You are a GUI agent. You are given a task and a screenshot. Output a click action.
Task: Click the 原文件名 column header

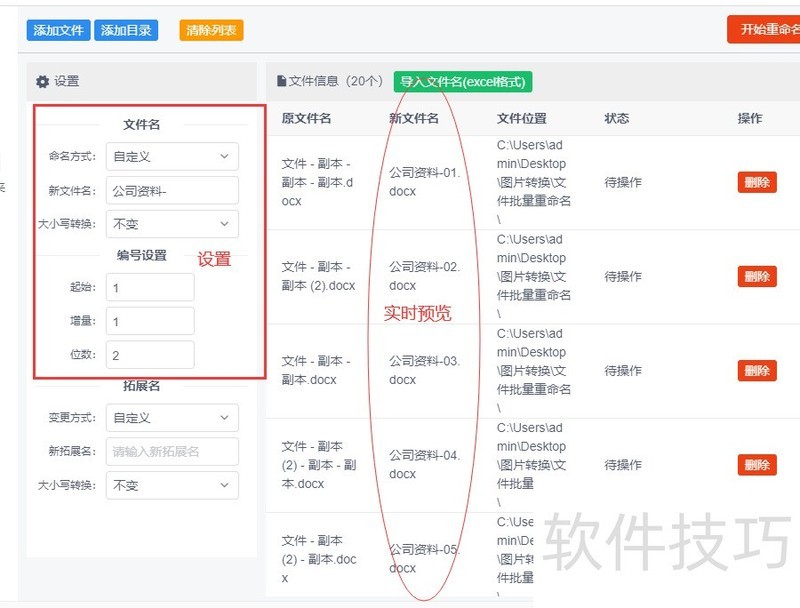click(x=306, y=118)
